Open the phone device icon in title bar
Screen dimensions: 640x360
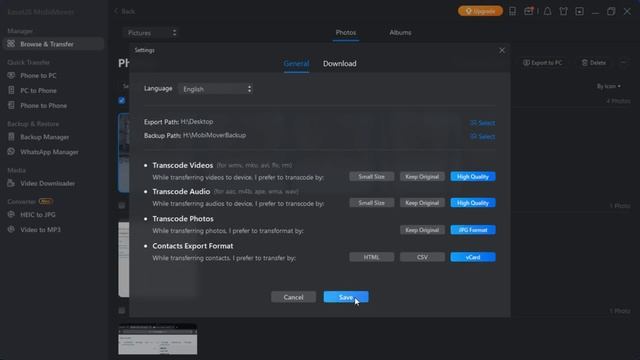[x=512, y=11]
